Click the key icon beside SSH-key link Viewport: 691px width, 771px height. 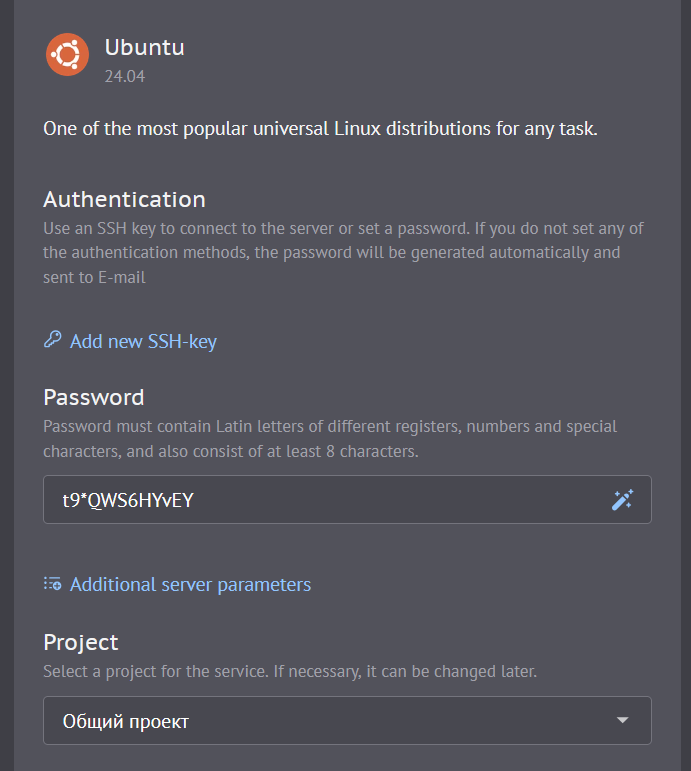point(53,341)
